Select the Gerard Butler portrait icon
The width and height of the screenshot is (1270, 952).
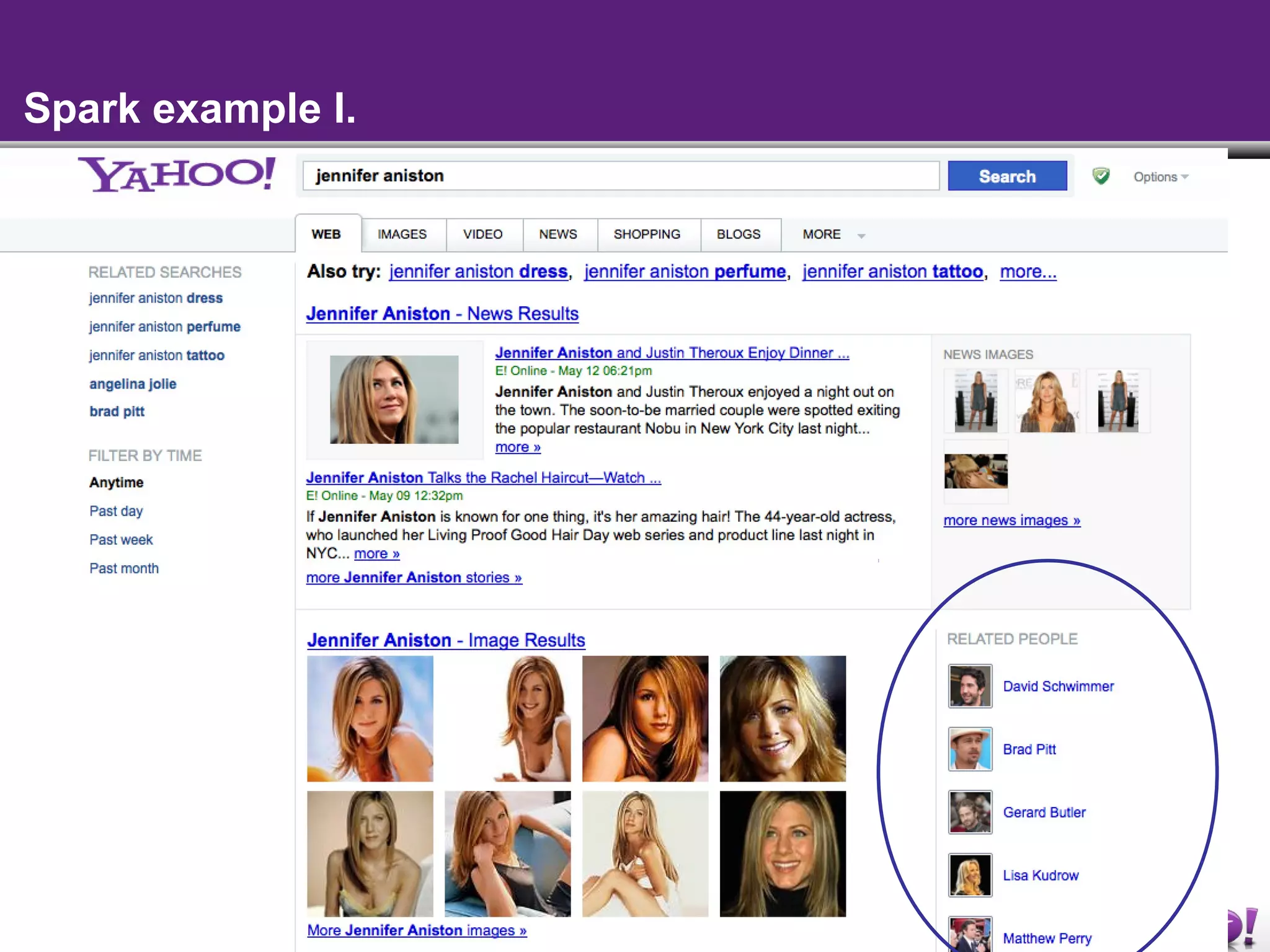tap(970, 812)
